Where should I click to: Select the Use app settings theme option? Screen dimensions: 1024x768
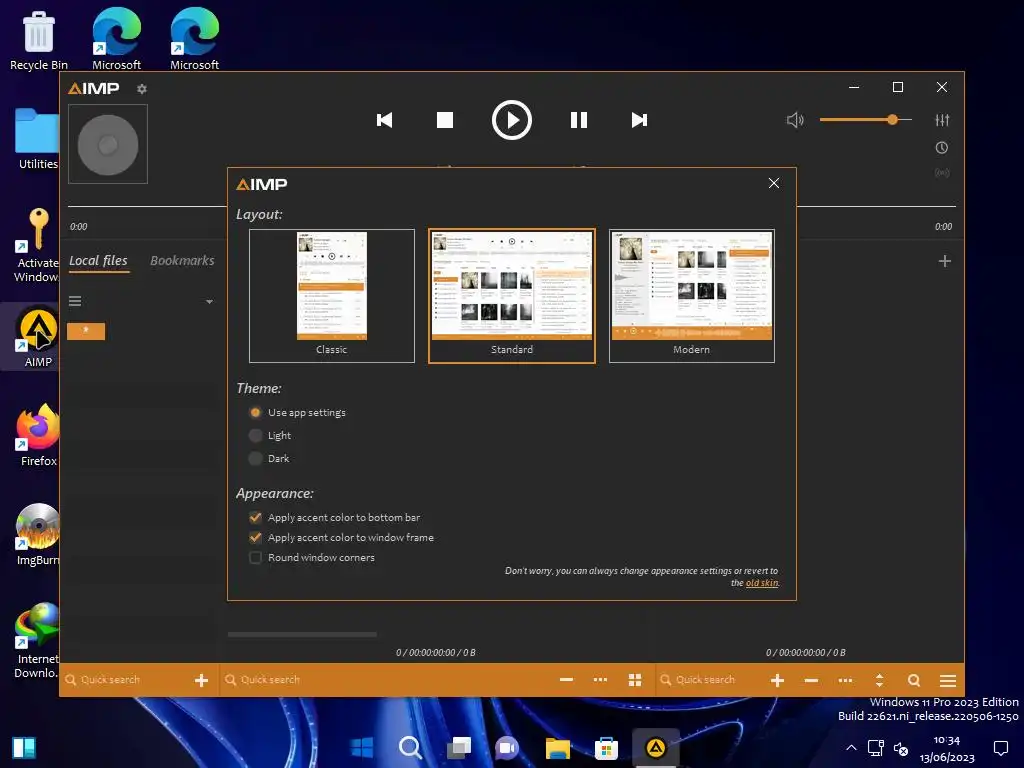click(255, 413)
